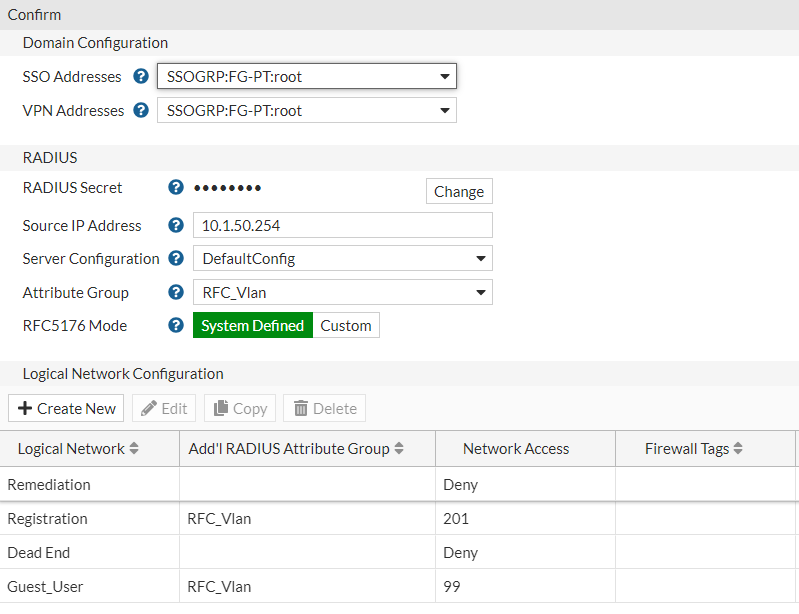Switch RFC5176 mode to Custom
799x614 pixels.
point(346,325)
